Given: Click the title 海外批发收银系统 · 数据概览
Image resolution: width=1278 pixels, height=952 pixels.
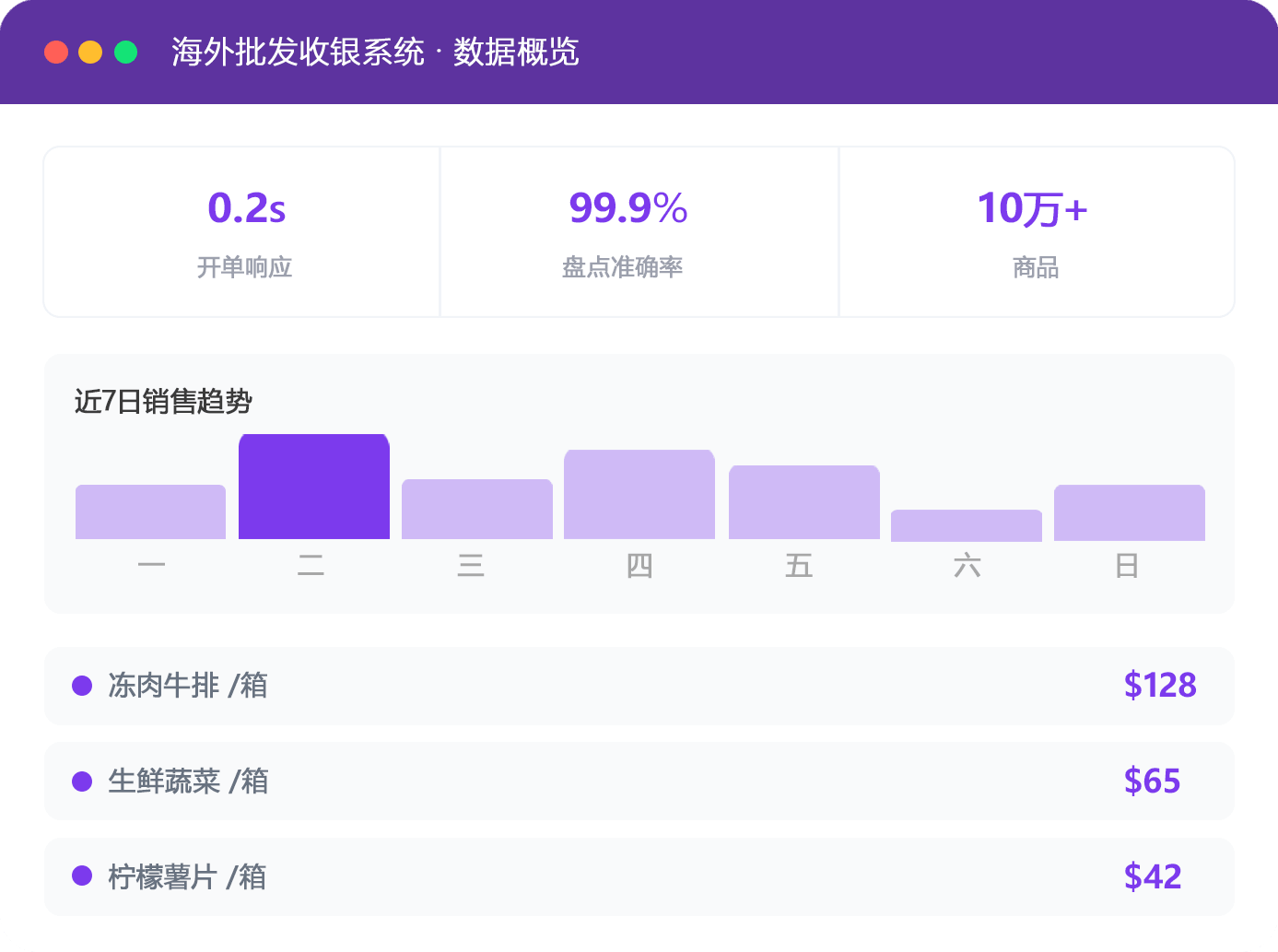Looking at the screenshot, I should [x=375, y=53].
